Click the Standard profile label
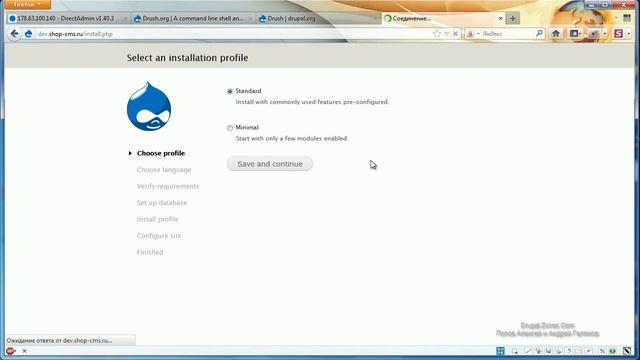Image resolution: width=640 pixels, height=360 pixels. coord(248,91)
